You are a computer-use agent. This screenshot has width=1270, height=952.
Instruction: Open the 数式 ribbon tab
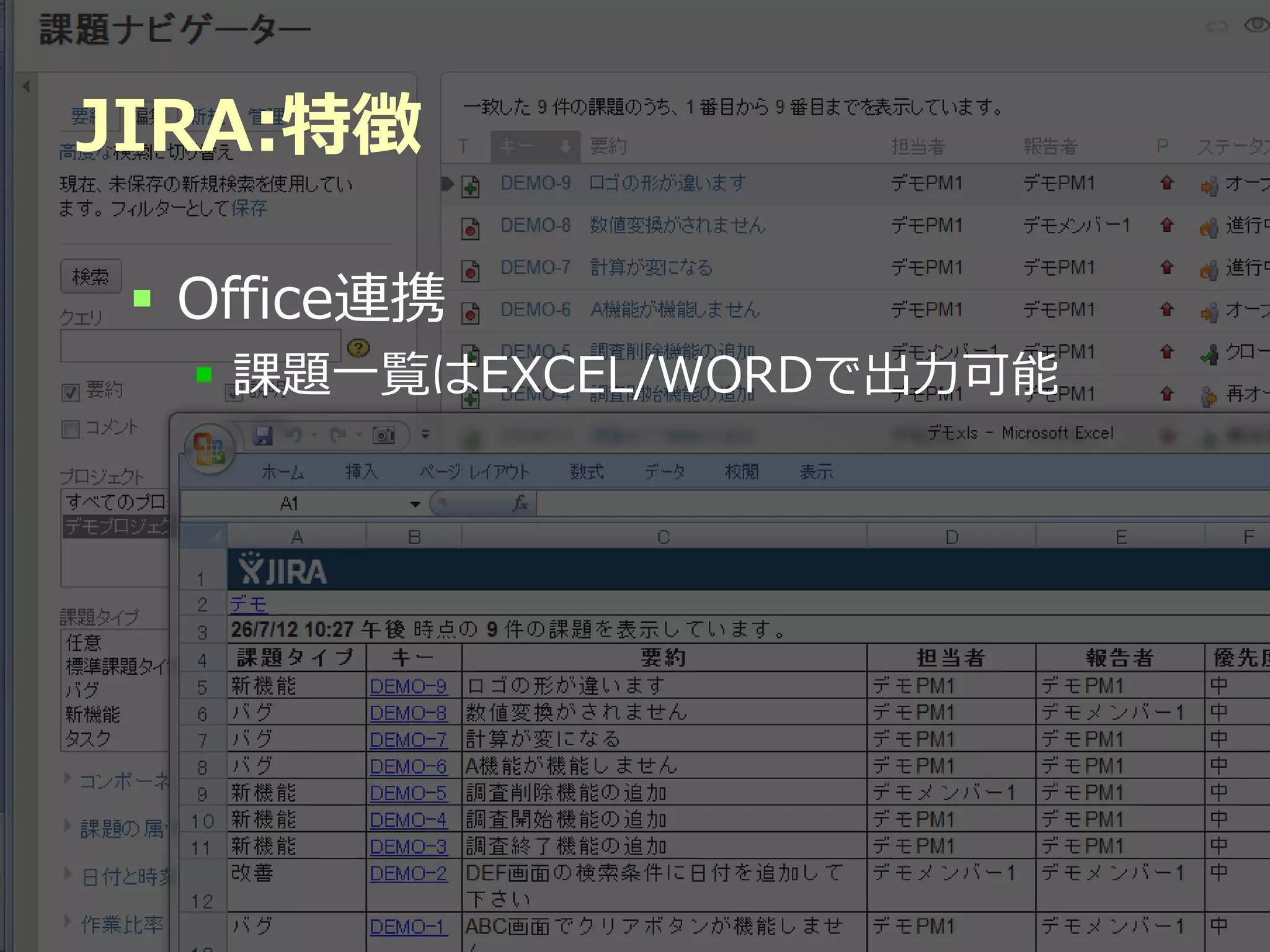tap(587, 472)
